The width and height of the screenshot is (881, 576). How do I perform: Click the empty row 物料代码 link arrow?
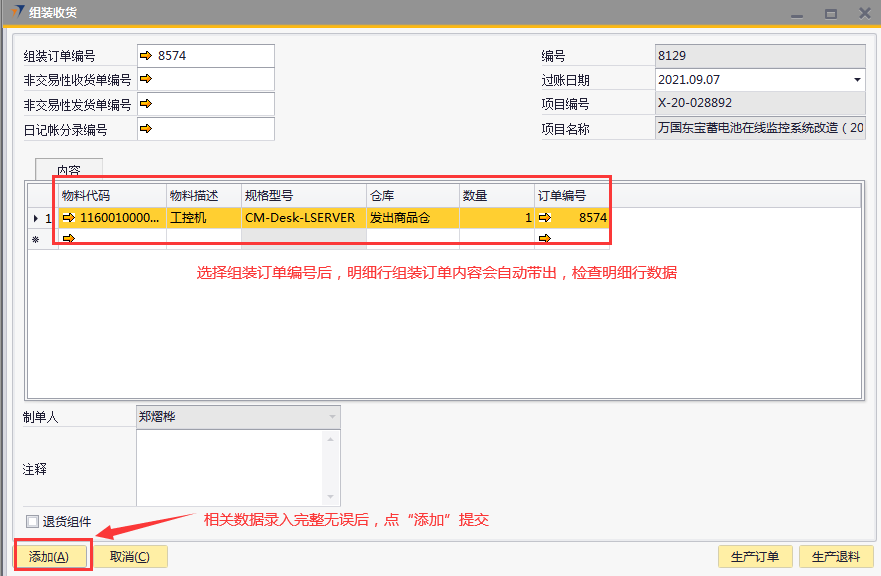click(x=69, y=239)
